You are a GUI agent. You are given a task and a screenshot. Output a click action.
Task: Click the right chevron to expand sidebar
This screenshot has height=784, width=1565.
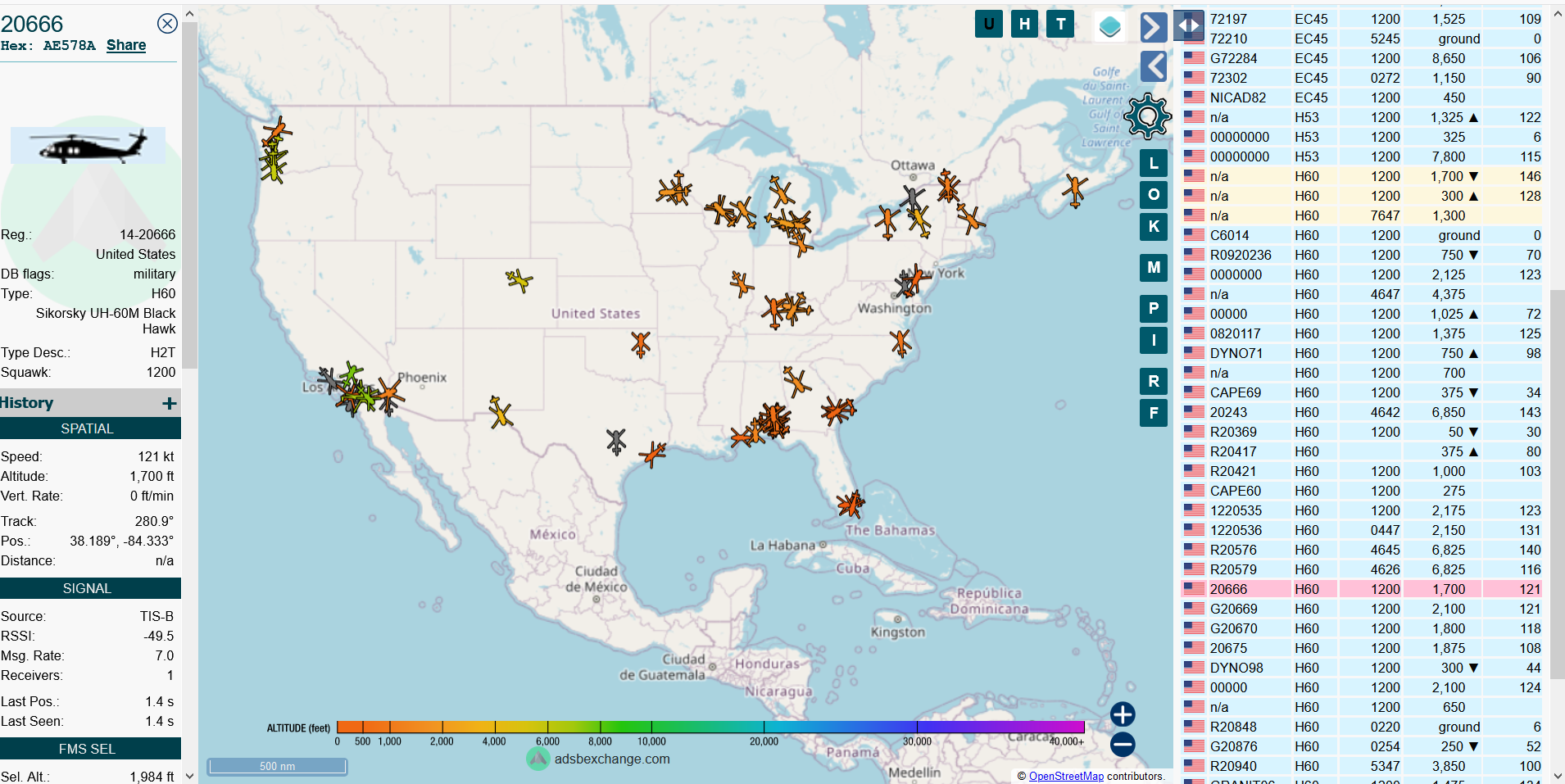coord(1154,27)
